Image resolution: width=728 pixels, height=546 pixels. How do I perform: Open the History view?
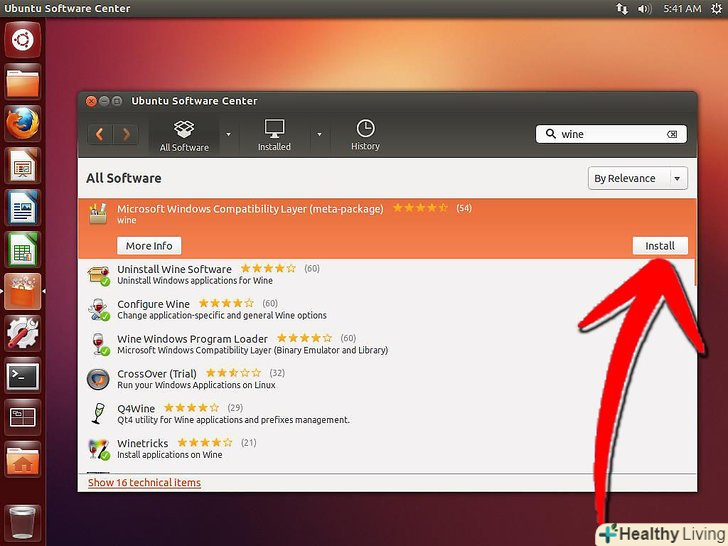(365, 135)
